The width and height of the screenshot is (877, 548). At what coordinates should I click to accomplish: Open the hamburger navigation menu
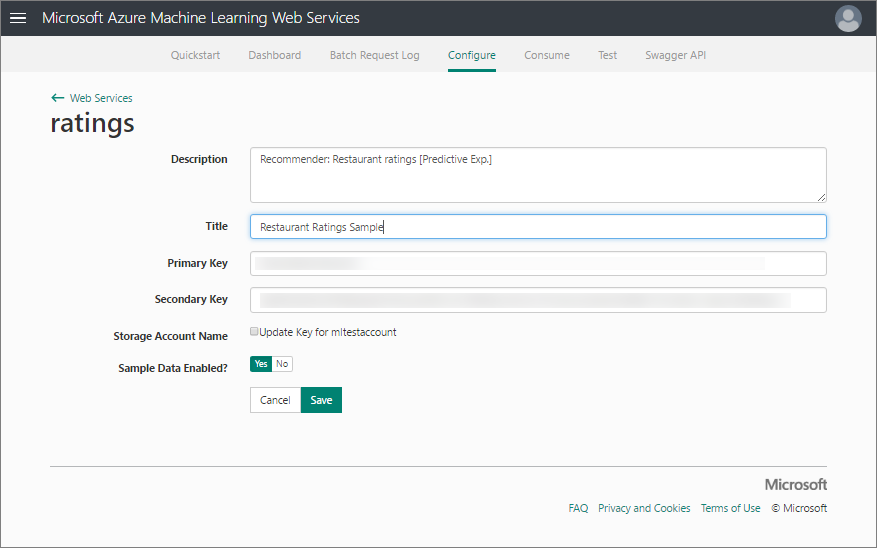click(18, 18)
